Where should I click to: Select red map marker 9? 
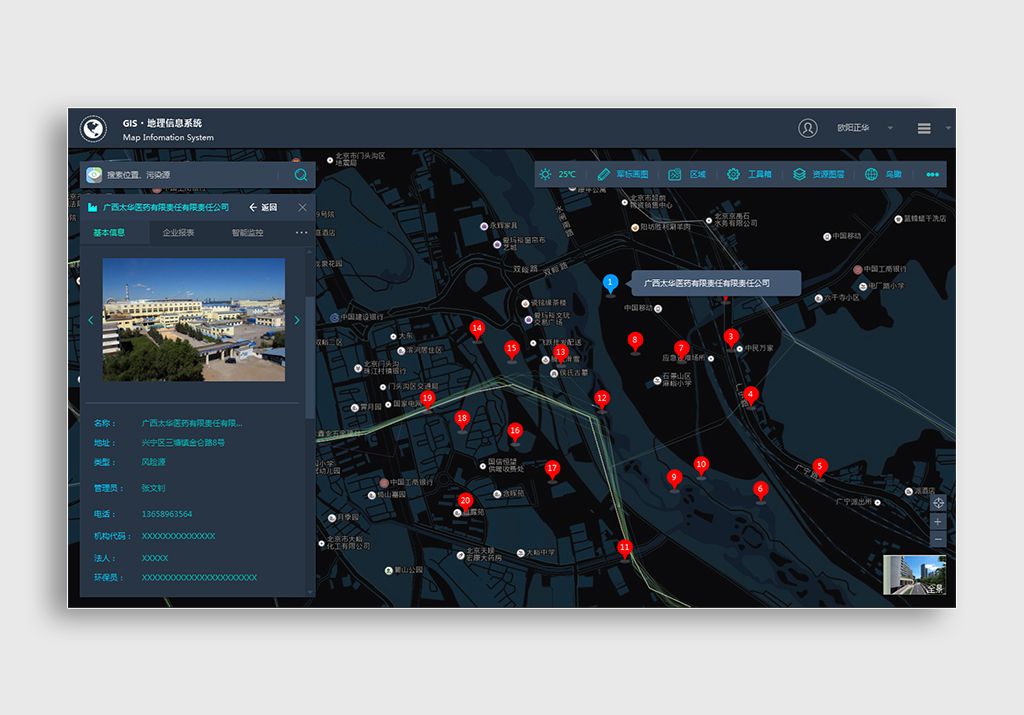(674, 479)
